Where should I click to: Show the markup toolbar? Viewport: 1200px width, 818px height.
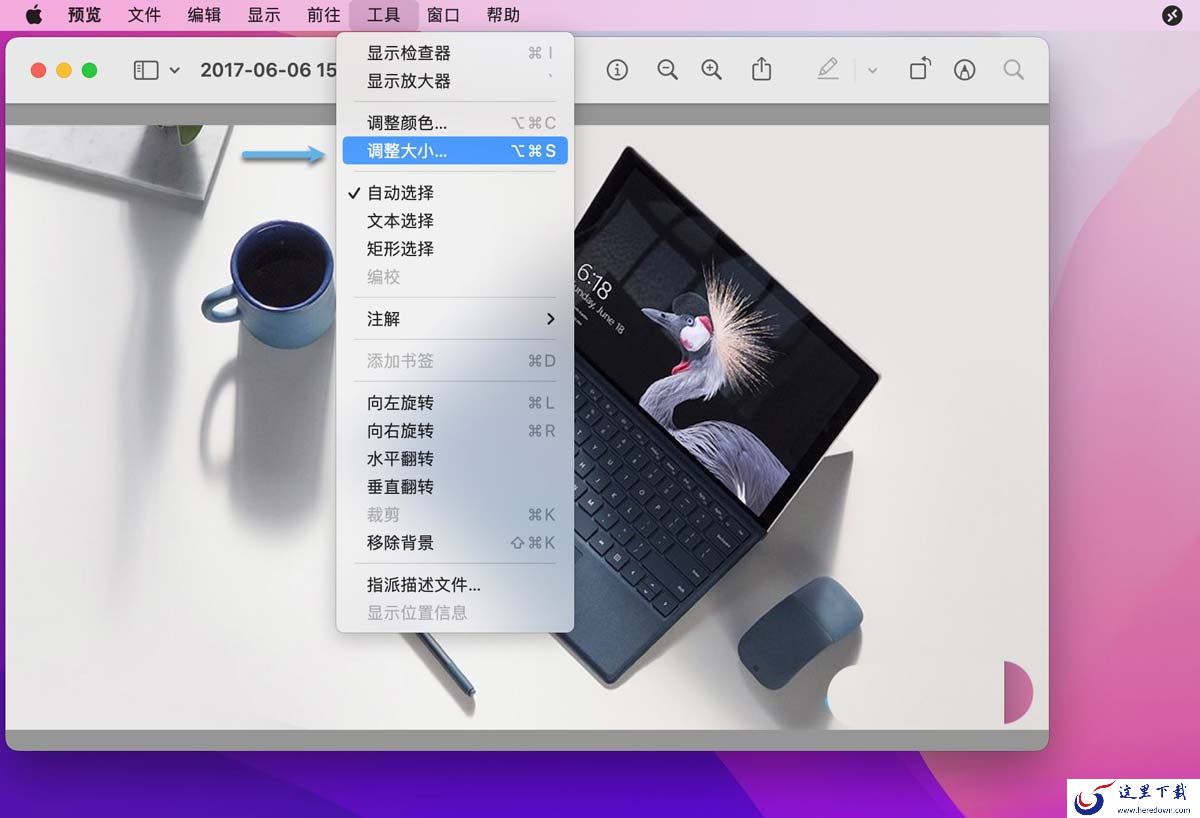coord(964,70)
